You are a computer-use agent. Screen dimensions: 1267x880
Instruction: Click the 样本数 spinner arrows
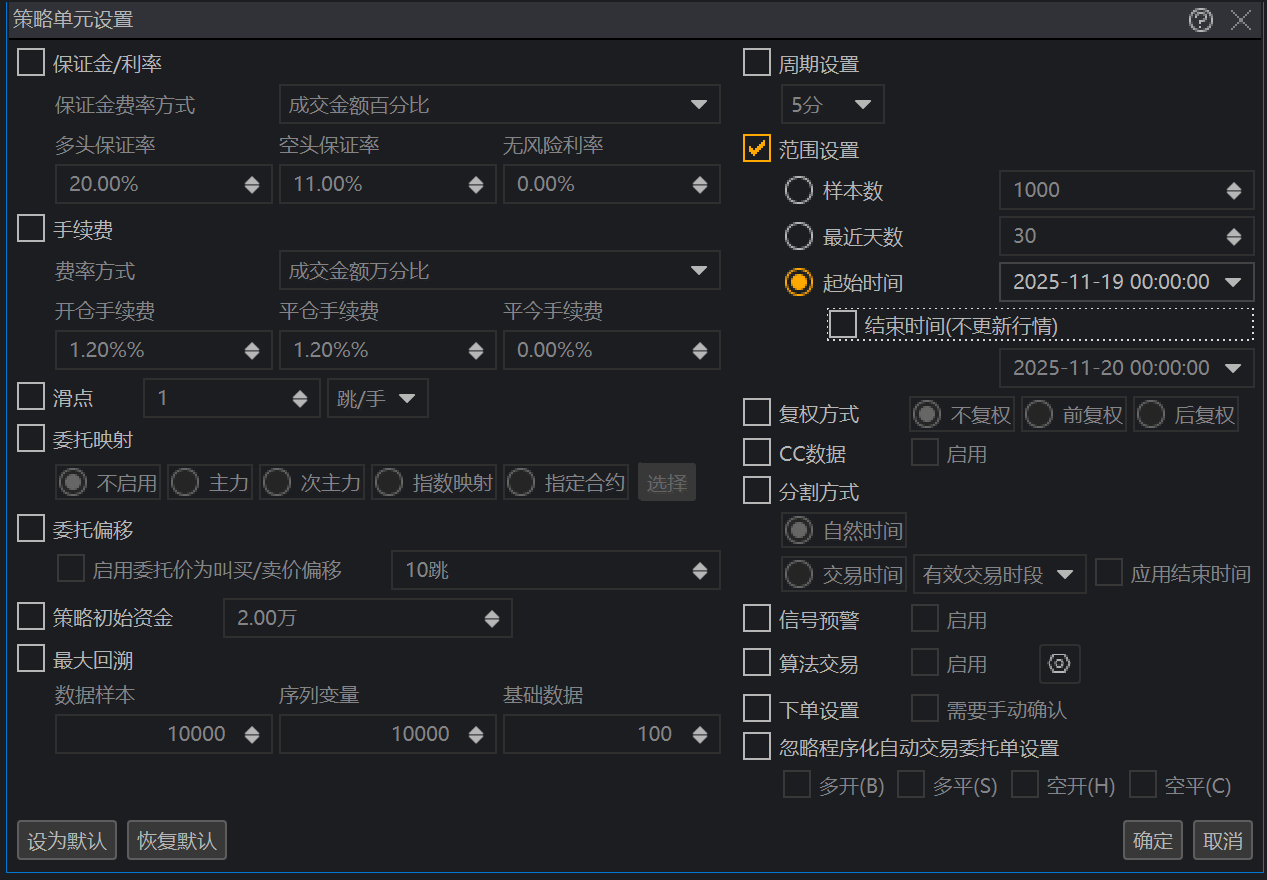[x=1234, y=191]
